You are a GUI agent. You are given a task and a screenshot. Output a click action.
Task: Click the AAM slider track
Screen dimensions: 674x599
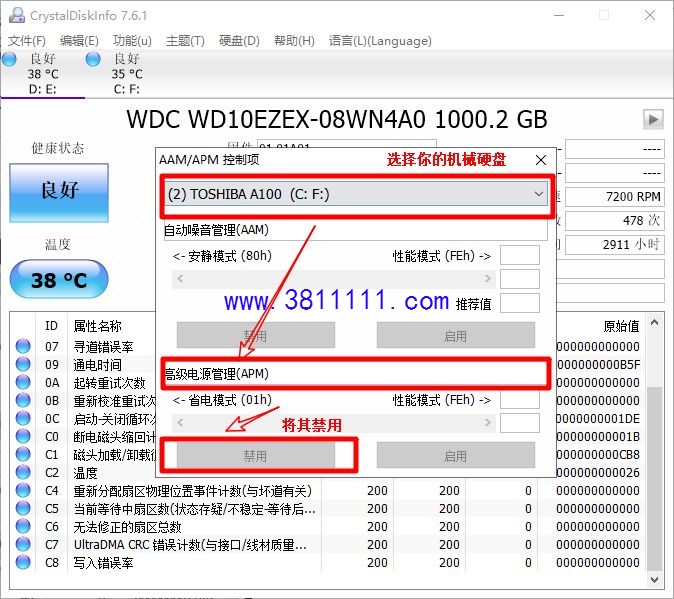click(334, 279)
